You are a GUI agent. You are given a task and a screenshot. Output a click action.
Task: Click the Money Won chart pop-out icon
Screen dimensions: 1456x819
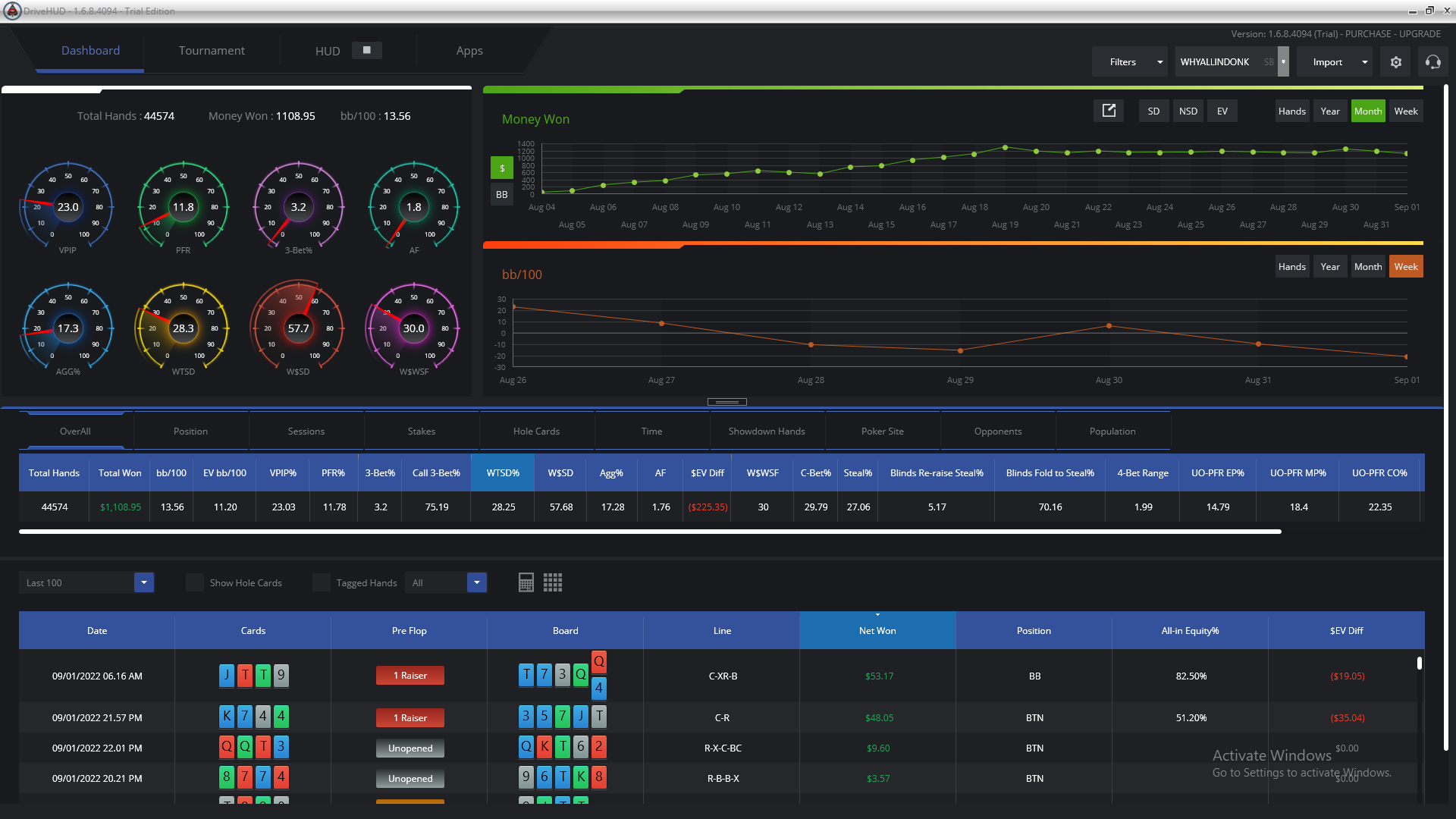(1109, 111)
